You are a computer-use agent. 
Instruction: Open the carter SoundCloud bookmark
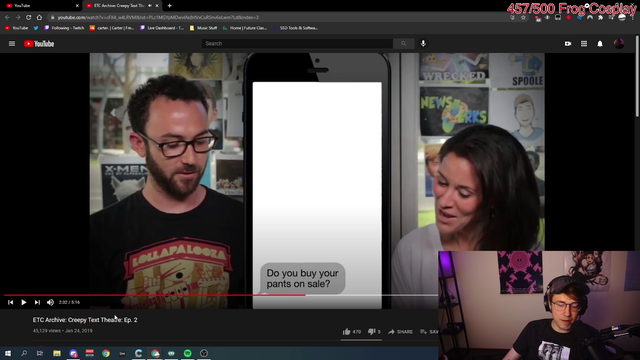point(112,28)
